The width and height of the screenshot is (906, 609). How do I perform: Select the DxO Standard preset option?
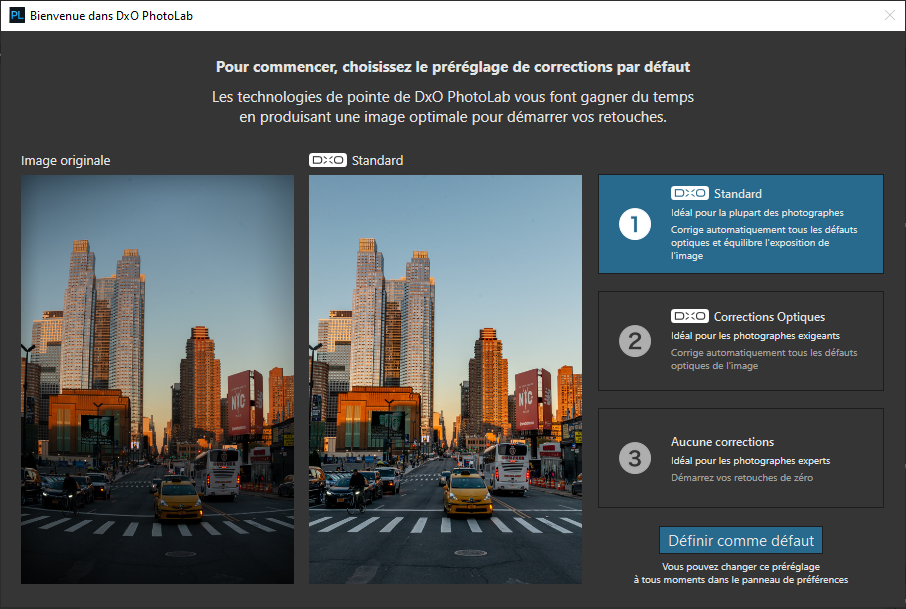click(741, 224)
